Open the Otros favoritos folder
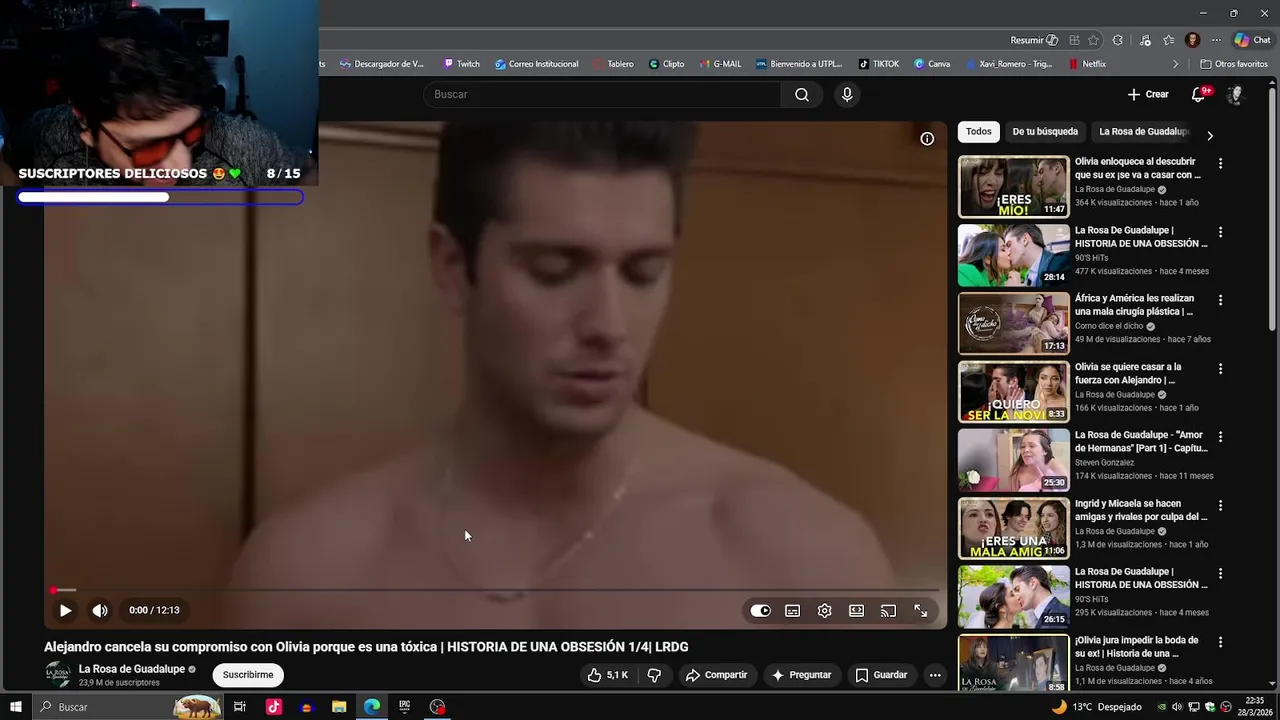The width and height of the screenshot is (1280, 720). [1234, 64]
